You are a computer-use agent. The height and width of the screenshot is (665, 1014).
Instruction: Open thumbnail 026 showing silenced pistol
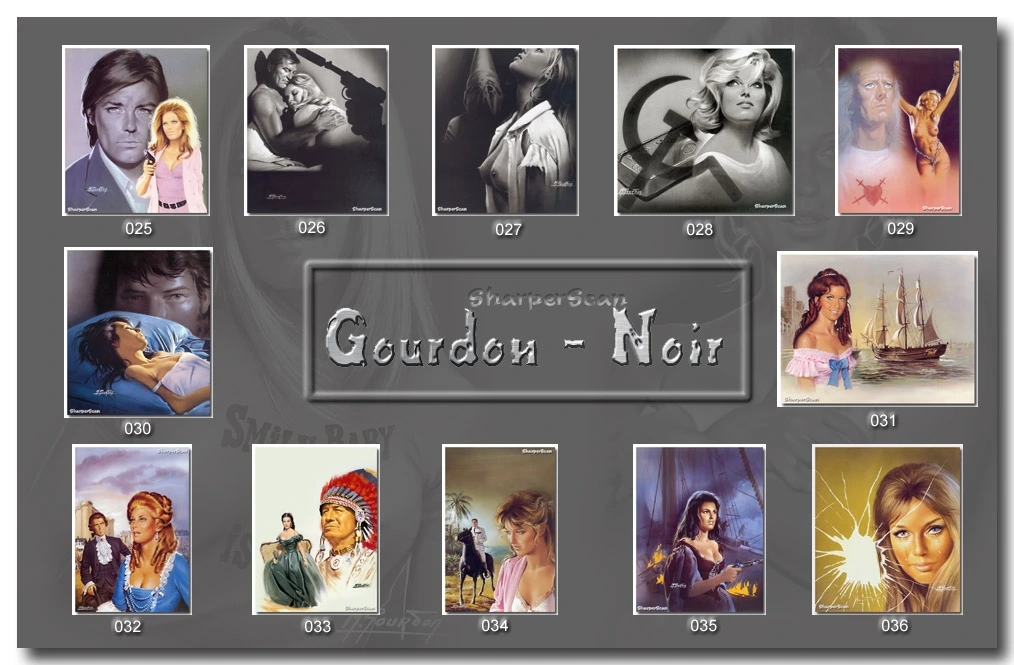tap(316, 130)
